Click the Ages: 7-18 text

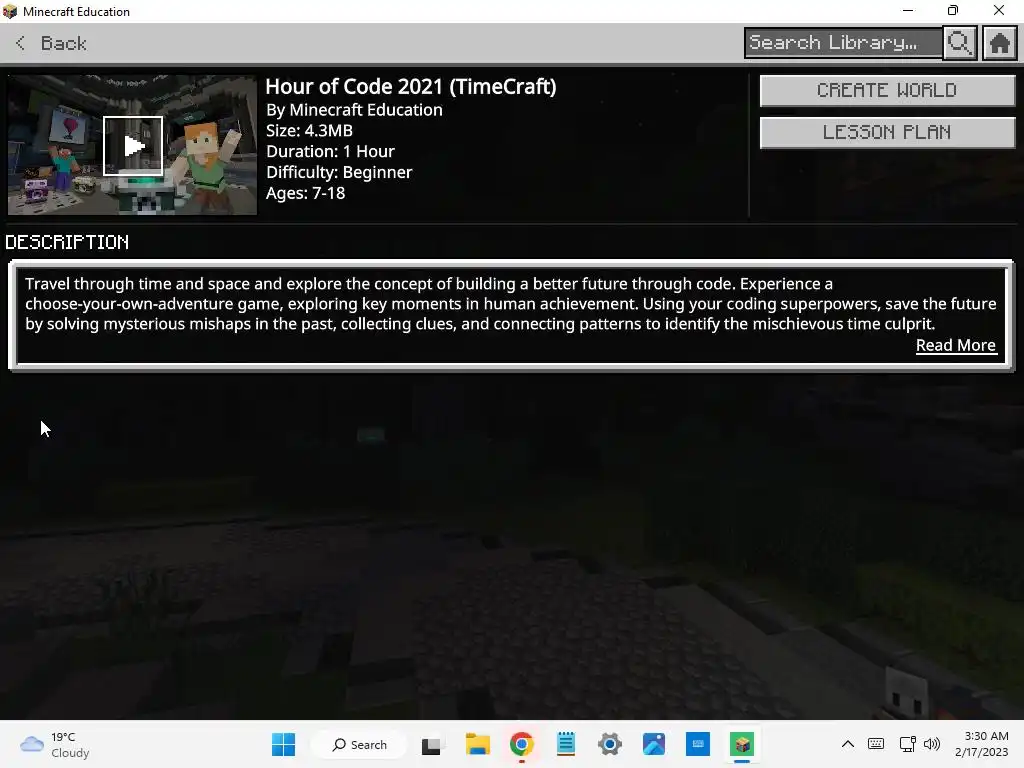click(305, 193)
